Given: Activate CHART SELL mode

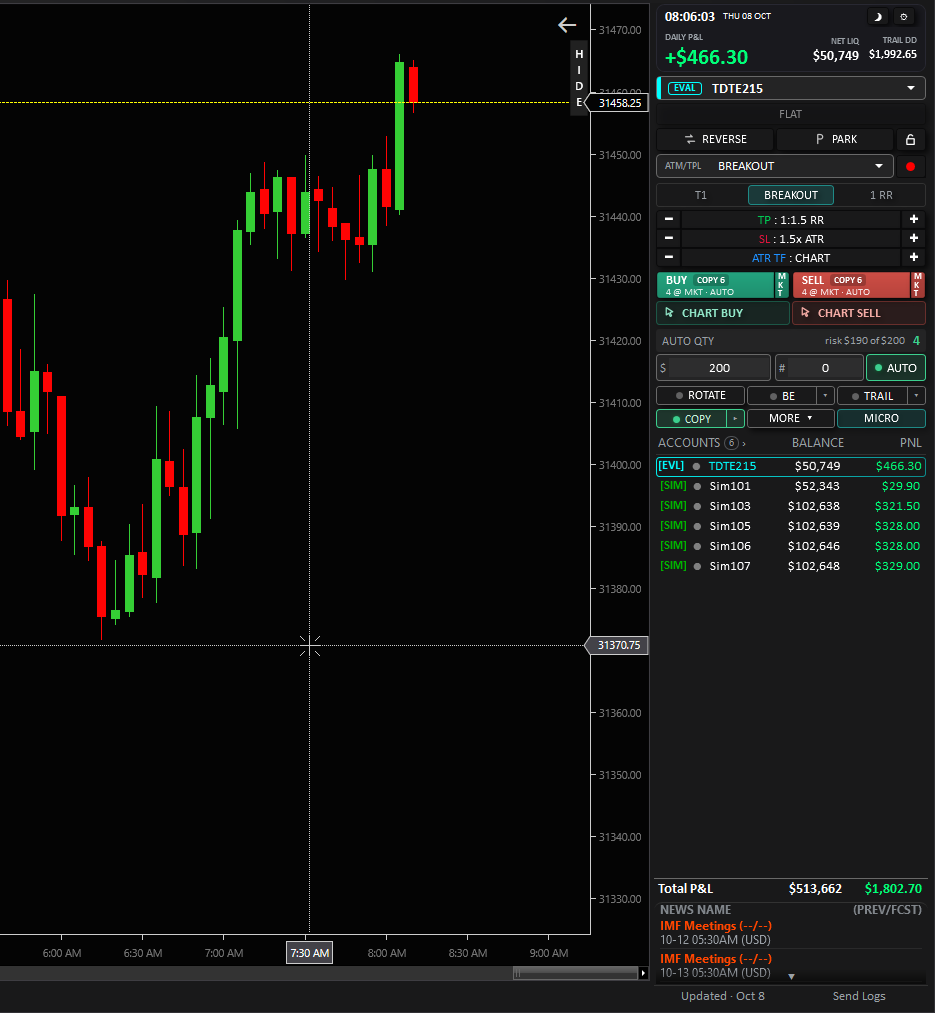Looking at the screenshot, I should point(859,313).
